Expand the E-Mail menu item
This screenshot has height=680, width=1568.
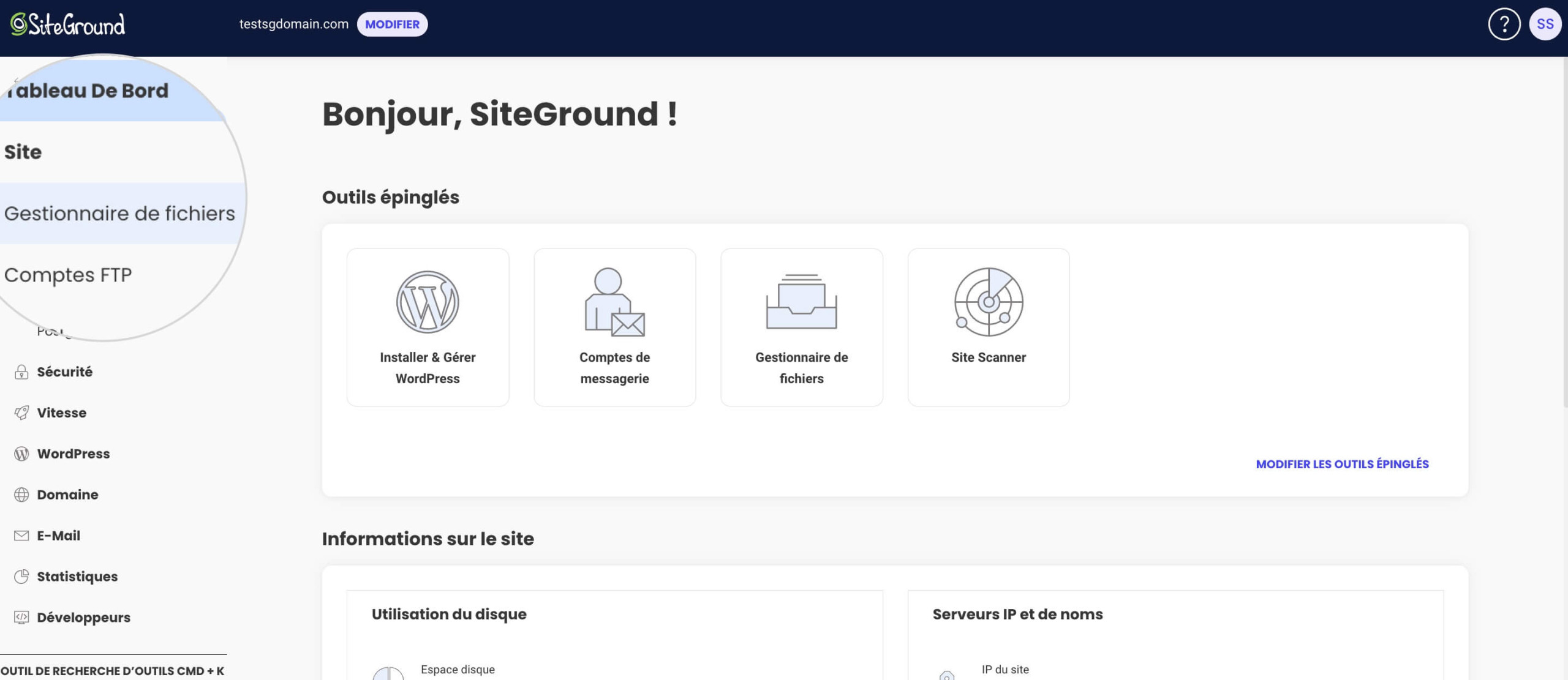[x=58, y=536]
